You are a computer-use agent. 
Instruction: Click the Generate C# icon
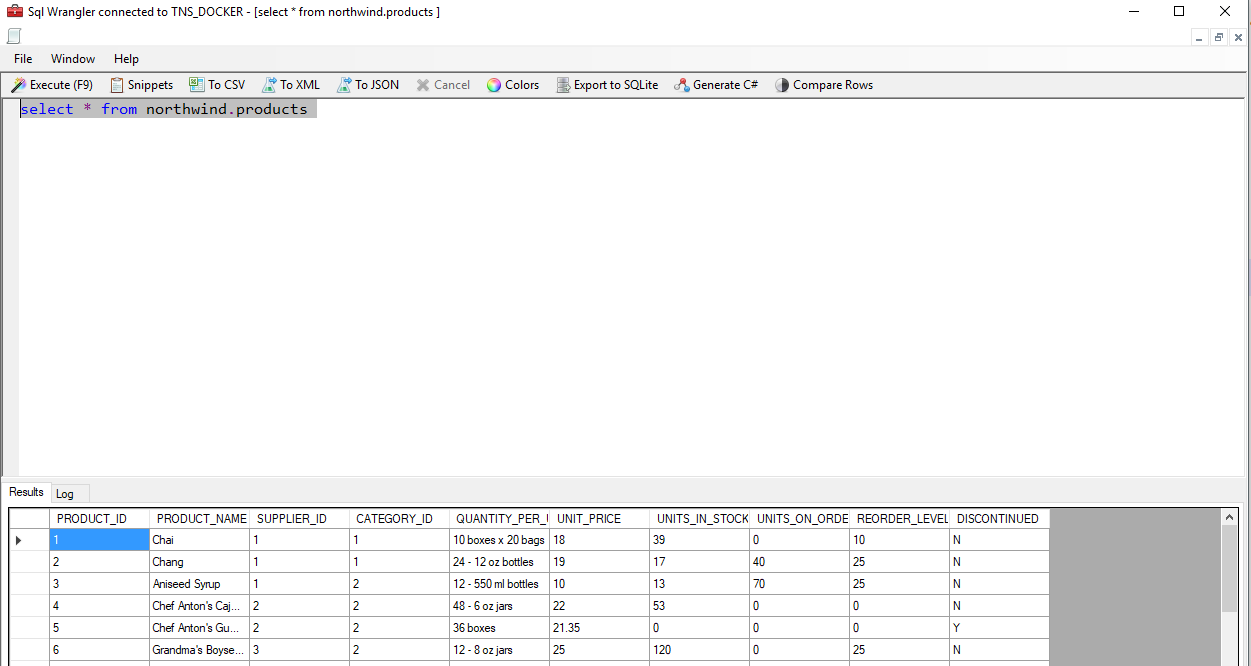click(682, 85)
